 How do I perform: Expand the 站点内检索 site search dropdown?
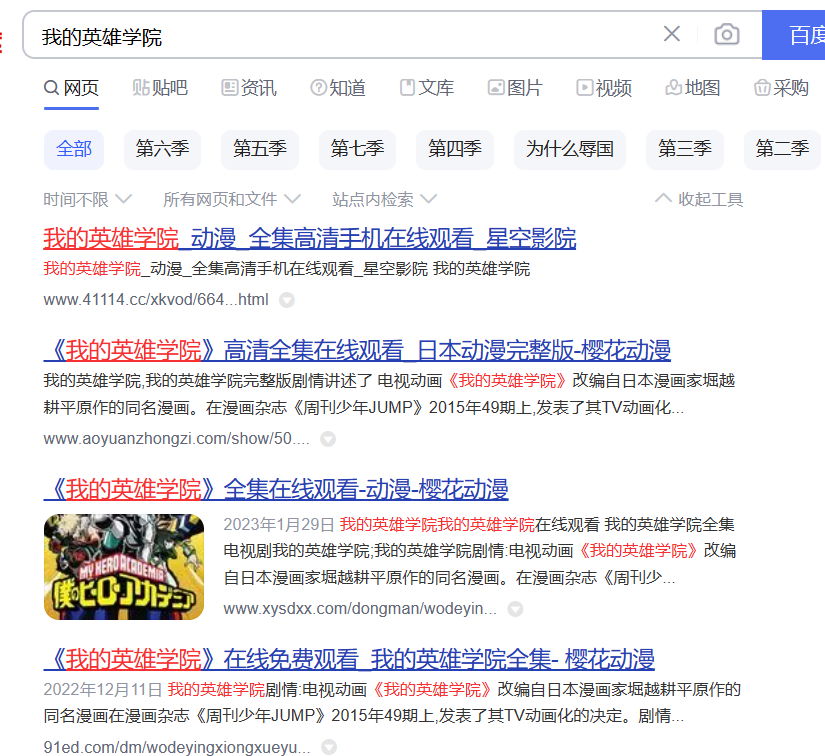pos(384,200)
